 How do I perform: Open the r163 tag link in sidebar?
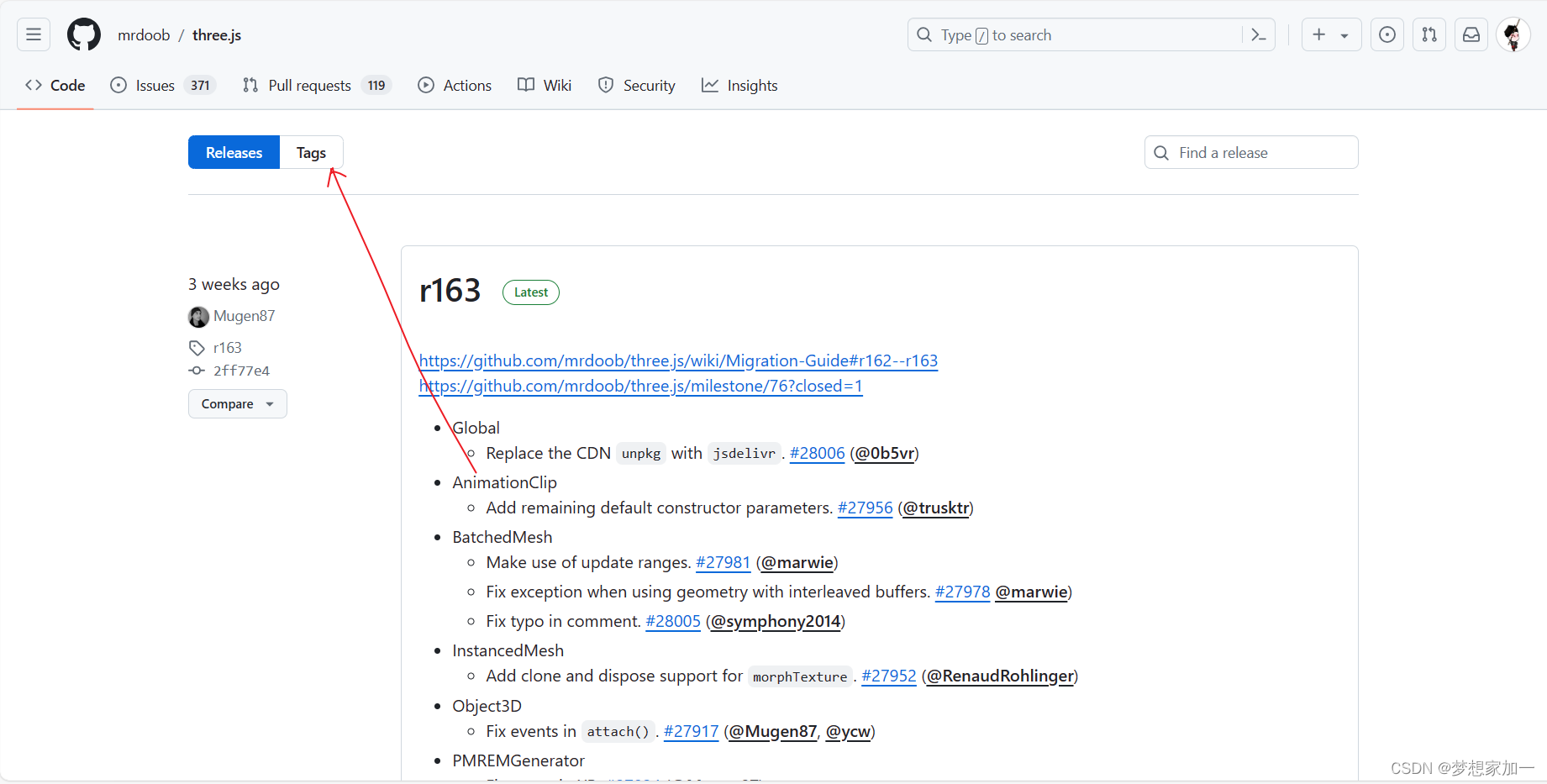pyautogui.click(x=228, y=347)
